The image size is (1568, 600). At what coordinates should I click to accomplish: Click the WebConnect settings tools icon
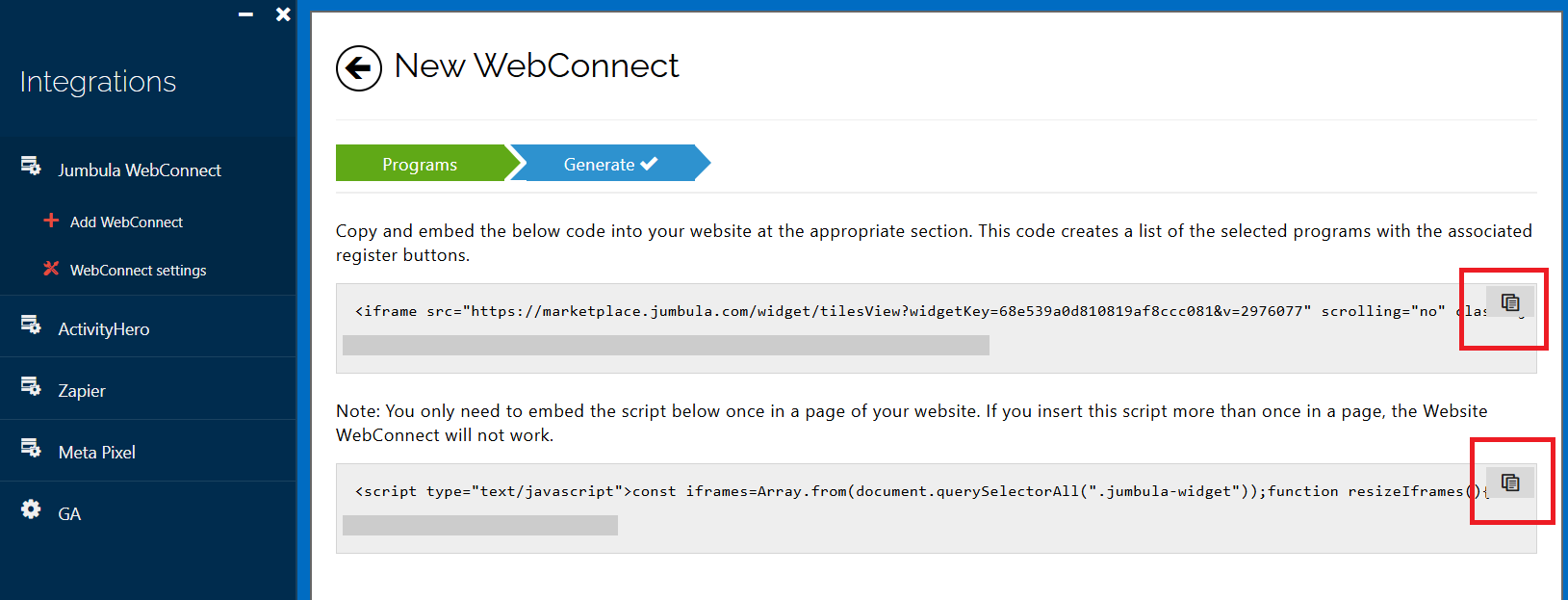point(51,269)
